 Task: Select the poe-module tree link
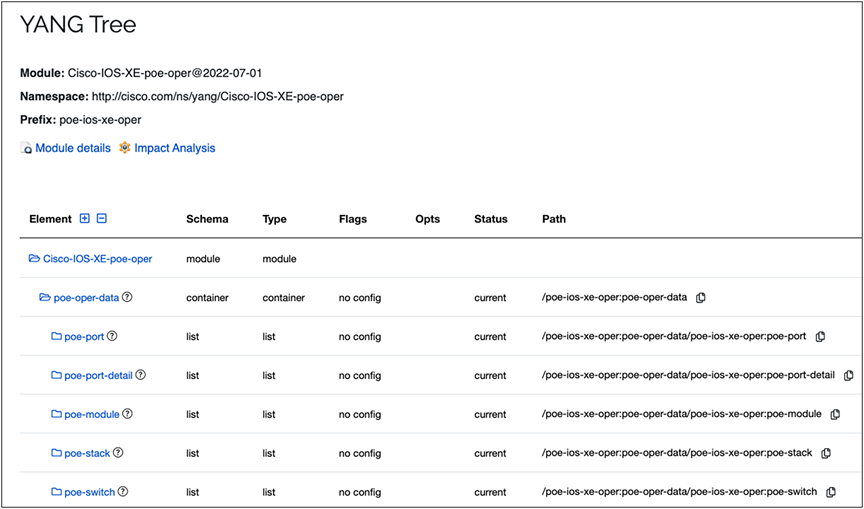point(92,414)
